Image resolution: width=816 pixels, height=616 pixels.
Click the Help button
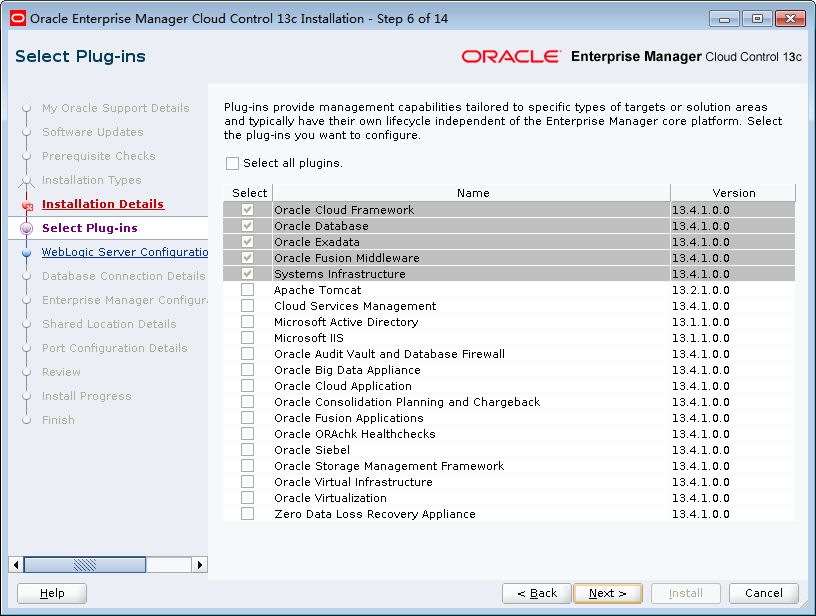[x=52, y=593]
